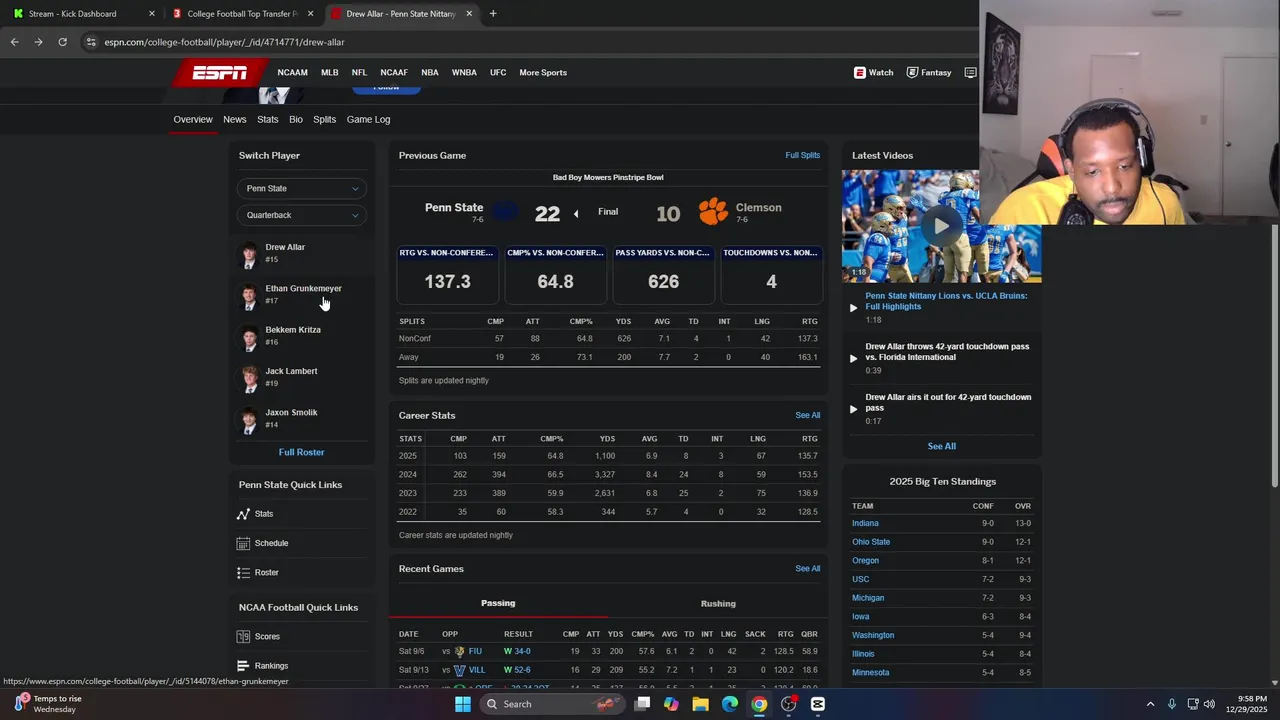Go forward in the browser
The height and width of the screenshot is (720, 1280).
[x=38, y=42]
